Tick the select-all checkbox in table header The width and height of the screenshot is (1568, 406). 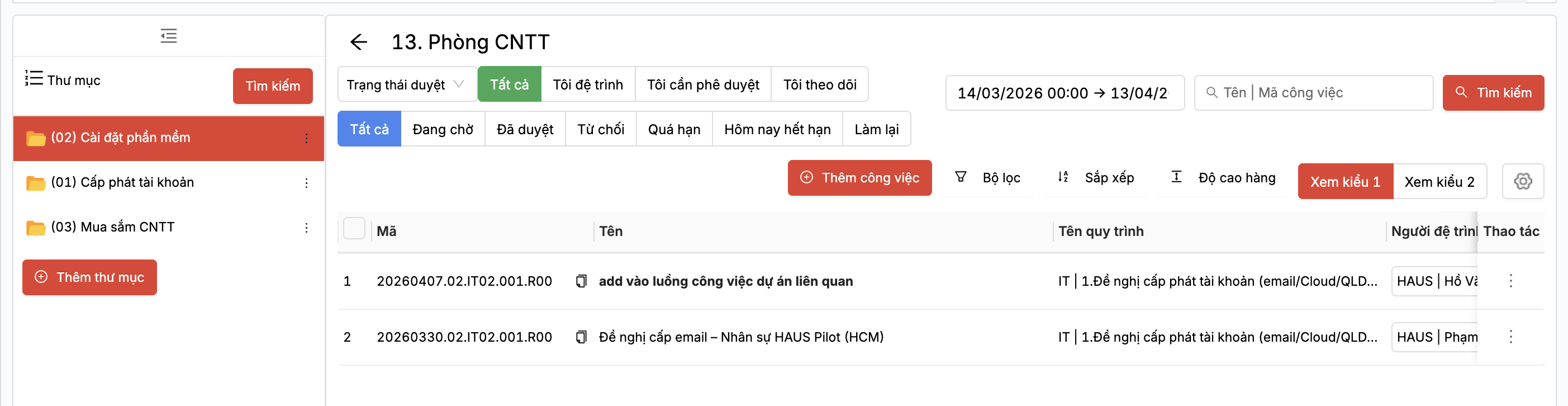354,229
